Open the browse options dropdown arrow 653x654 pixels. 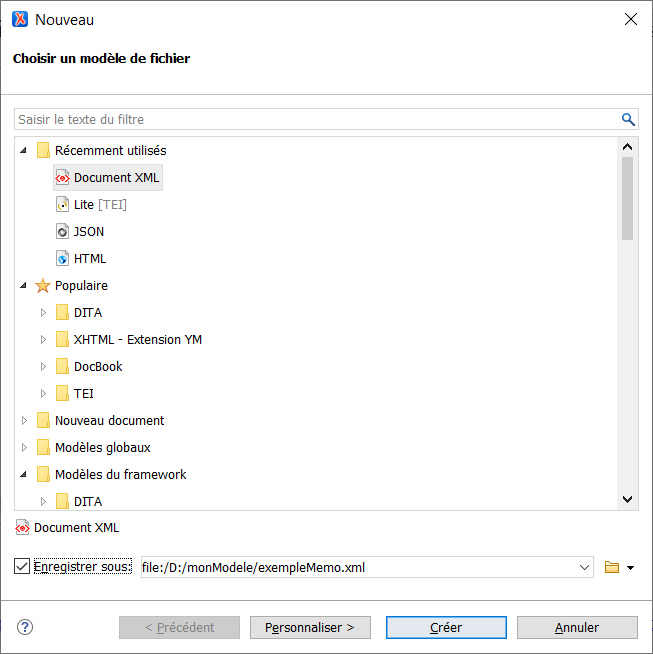[630, 568]
